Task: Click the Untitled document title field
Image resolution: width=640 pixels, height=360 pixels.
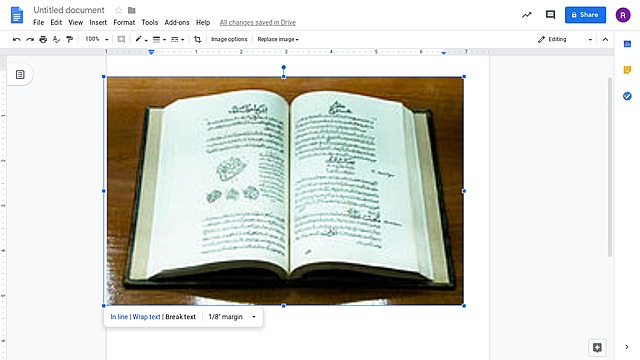Action: tap(69, 10)
